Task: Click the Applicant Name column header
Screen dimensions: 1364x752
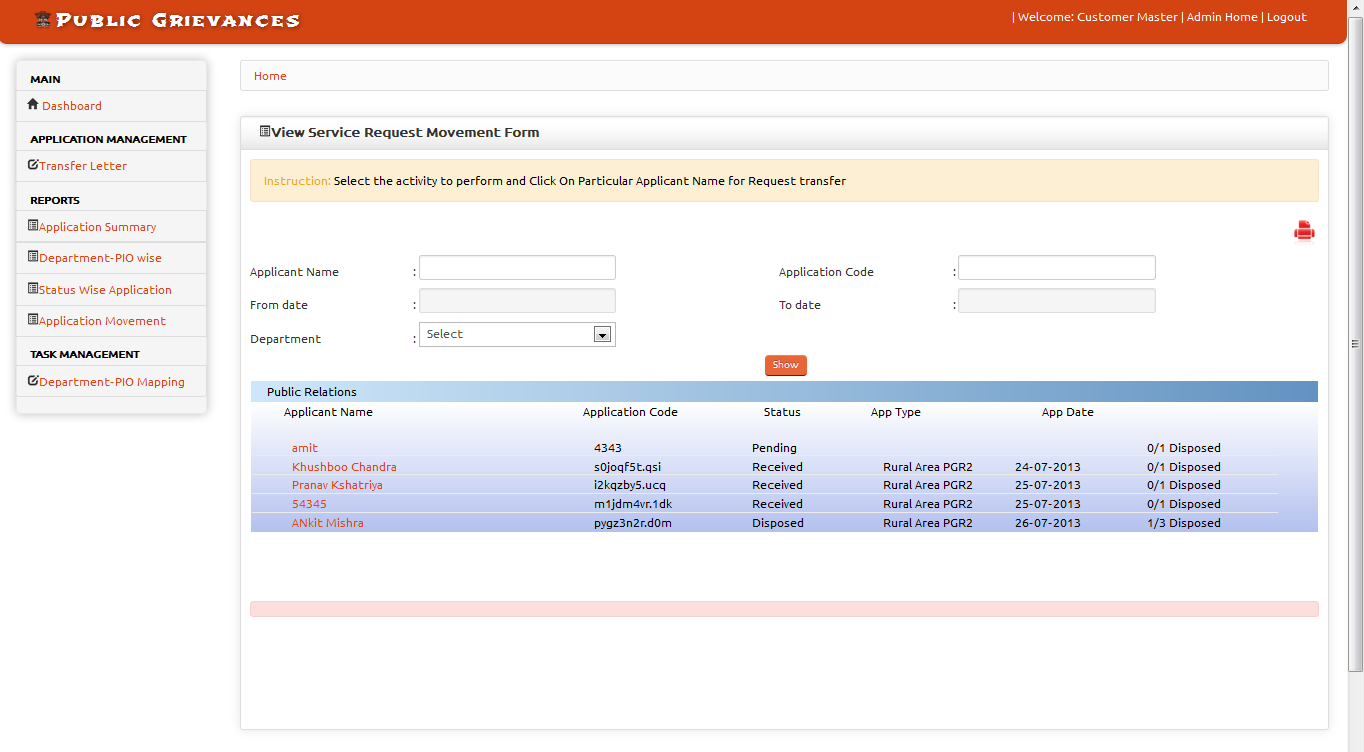Action: click(x=328, y=412)
